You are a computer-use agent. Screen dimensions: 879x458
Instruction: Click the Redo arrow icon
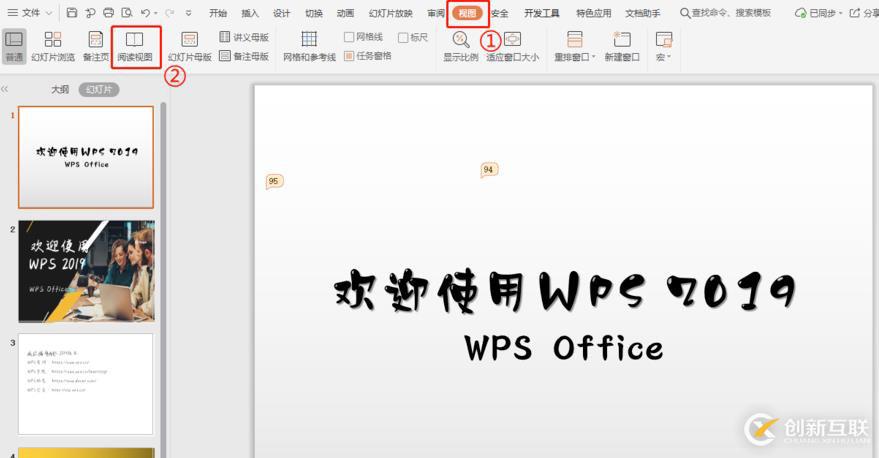pyautogui.click(x=169, y=12)
